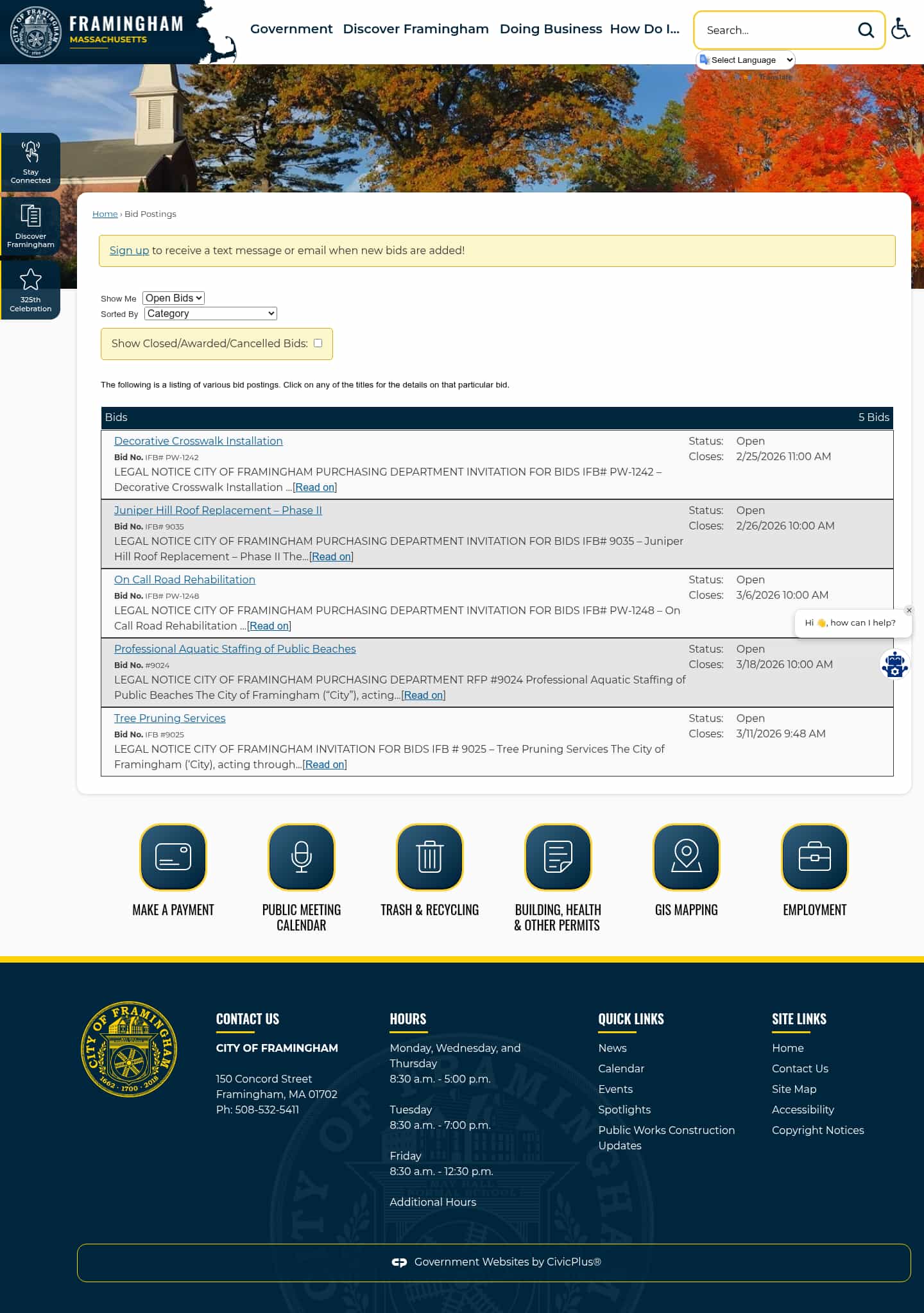Image resolution: width=924 pixels, height=1313 pixels.
Task: Click the City of Framingham footer seal
Action: (129, 1049)
